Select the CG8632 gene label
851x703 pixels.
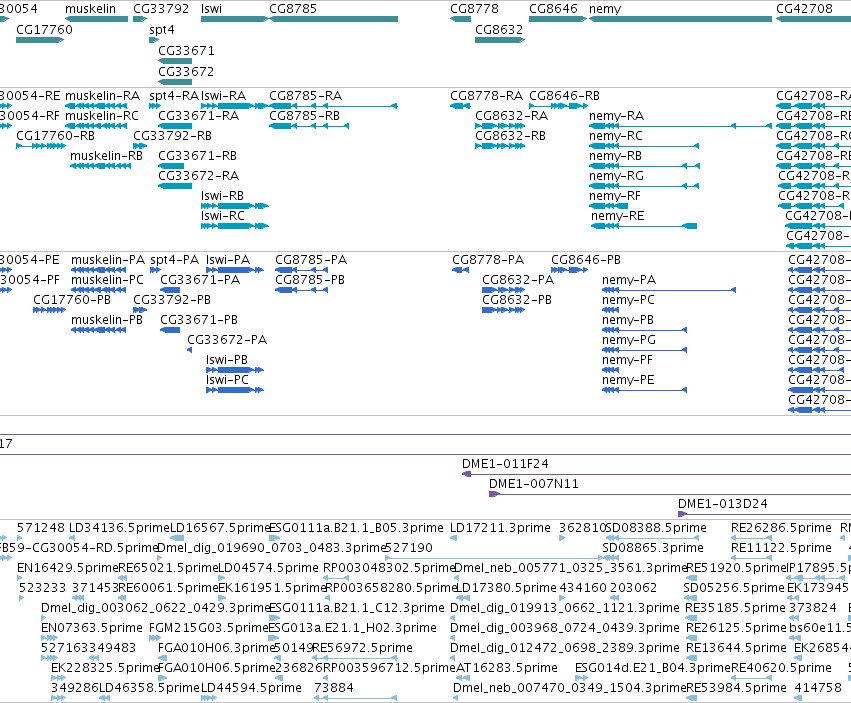click(499, 30)
